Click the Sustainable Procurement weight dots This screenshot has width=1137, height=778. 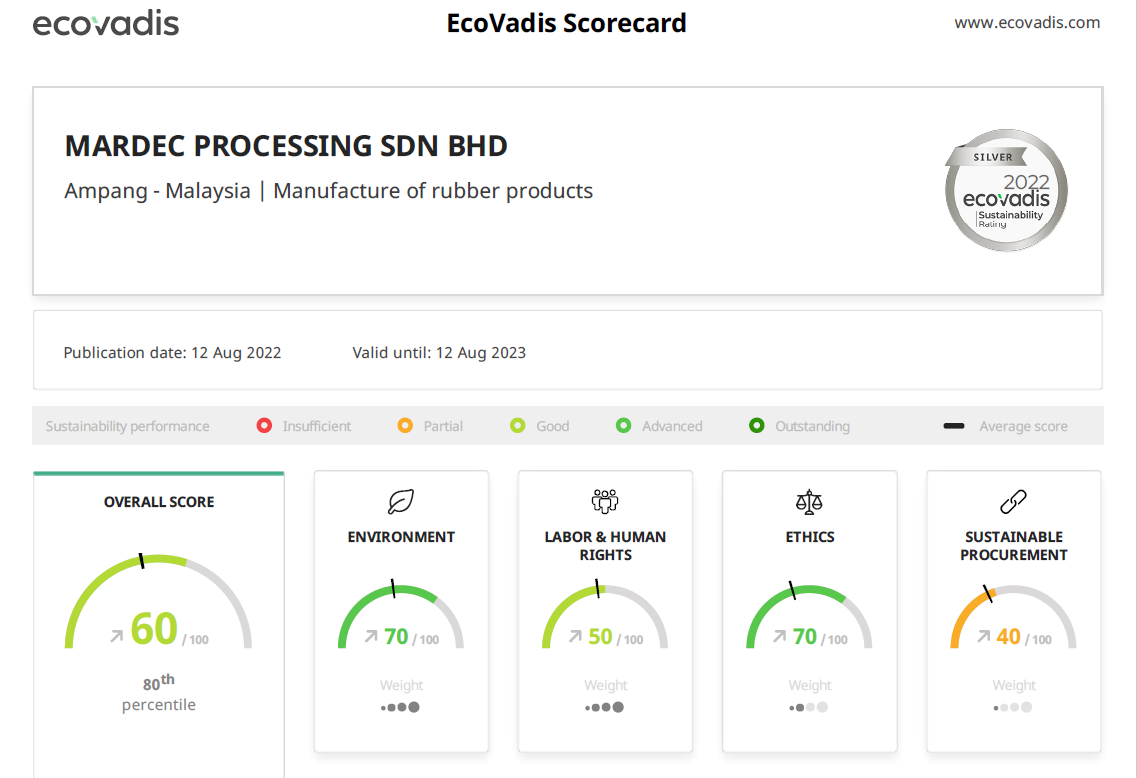[1013, 707]
